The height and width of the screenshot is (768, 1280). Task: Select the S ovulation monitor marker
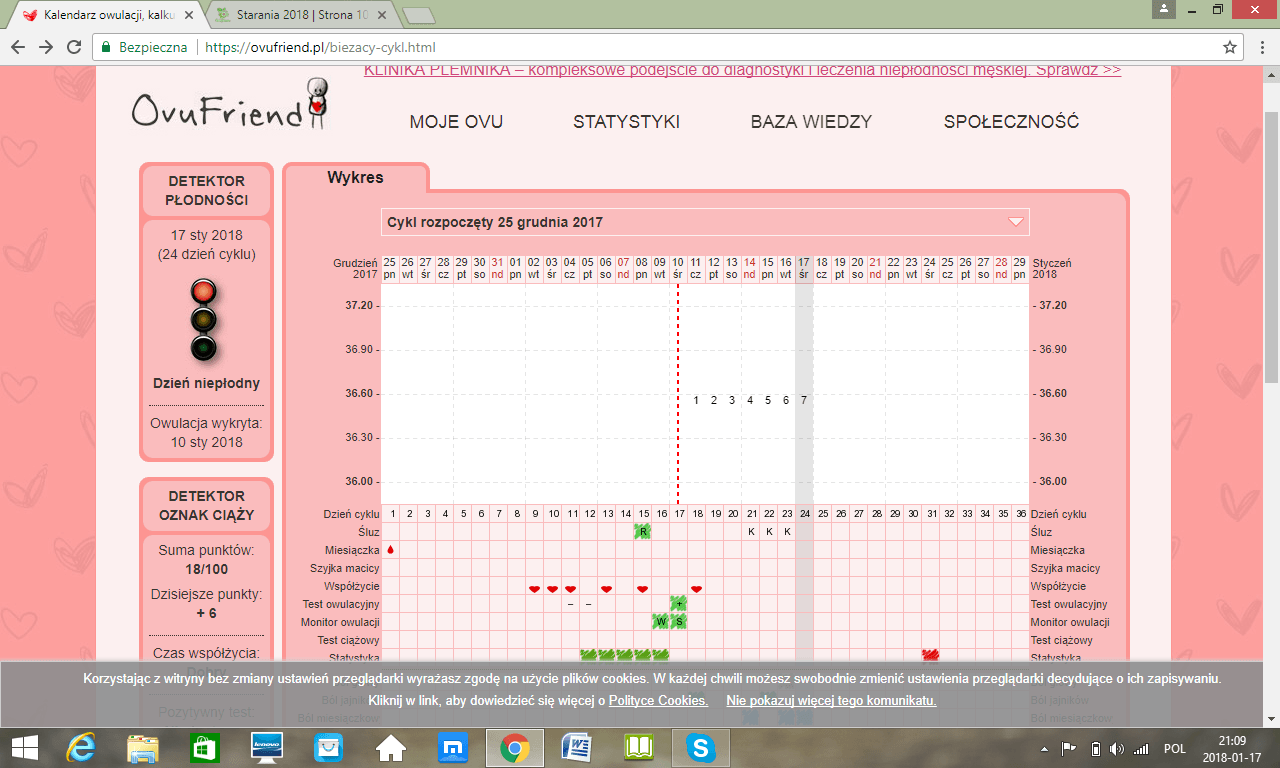coord(679,621)
